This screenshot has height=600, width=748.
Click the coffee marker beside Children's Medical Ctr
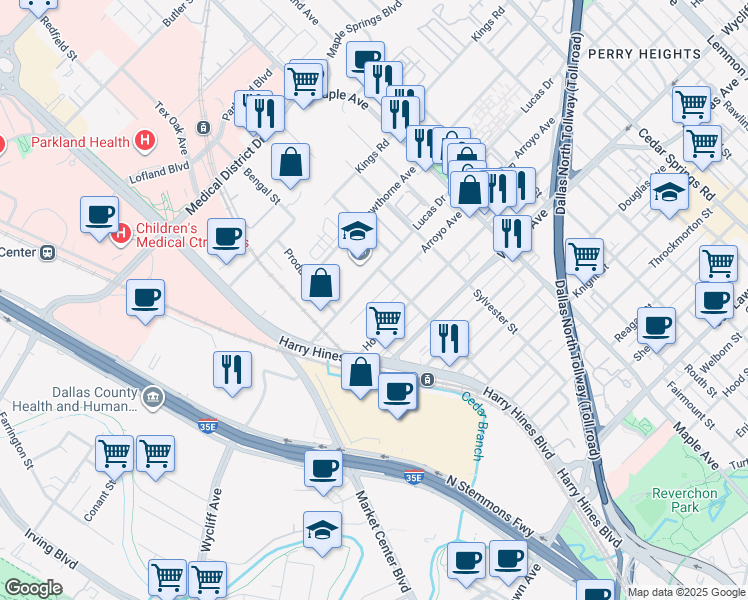[x=100, y=214]
